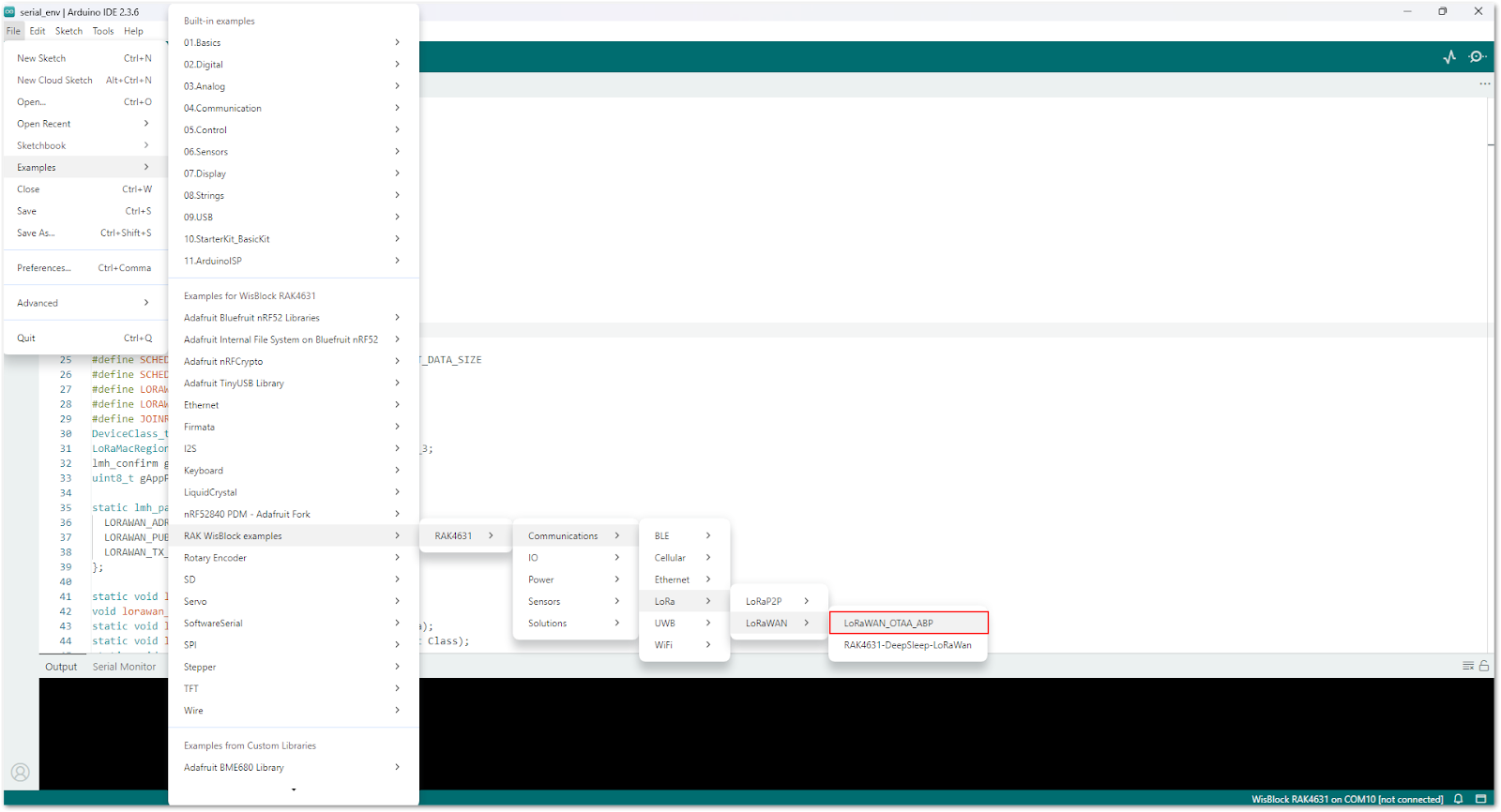The height and width of the screenshot is (812, 1501).
Task: Select the LoRa submenu item
Action: coord(684,602)
